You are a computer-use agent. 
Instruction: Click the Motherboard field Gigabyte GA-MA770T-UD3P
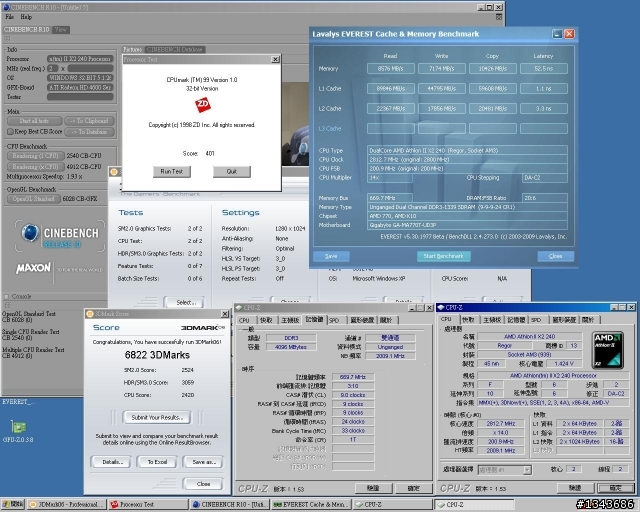(x=467, y=225)
